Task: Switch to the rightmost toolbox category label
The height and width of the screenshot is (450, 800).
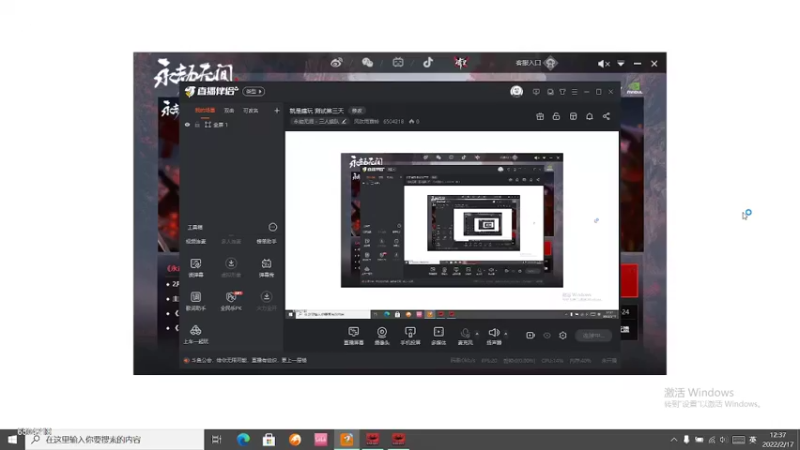Action: 266,241
